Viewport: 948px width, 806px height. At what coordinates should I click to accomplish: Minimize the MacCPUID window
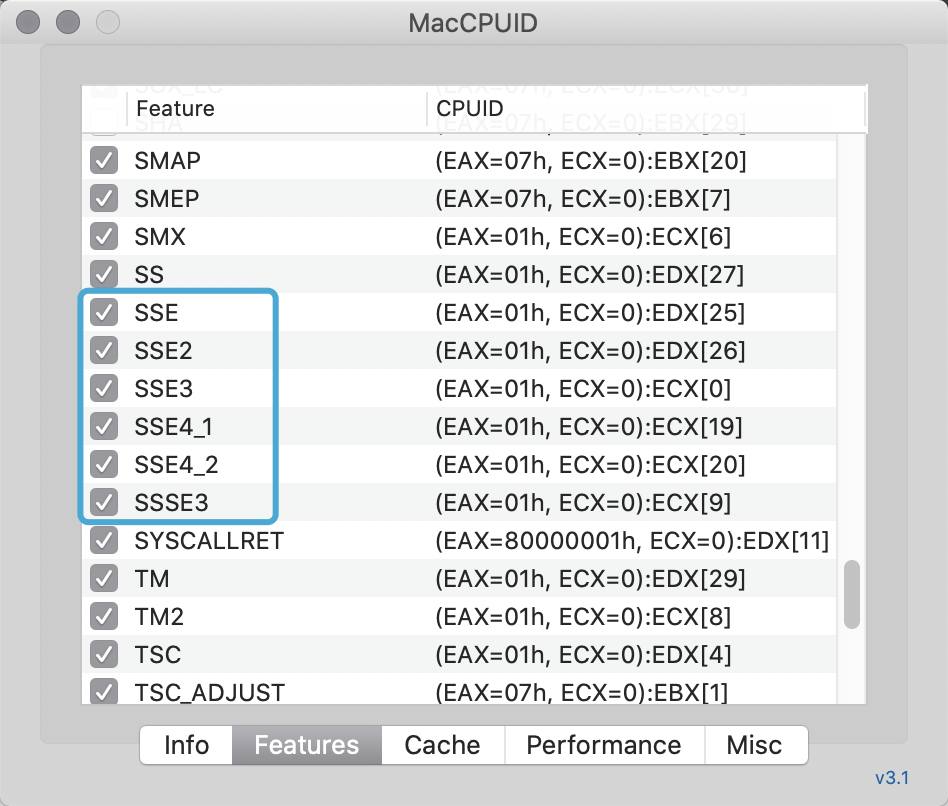[x=68, y=22]
